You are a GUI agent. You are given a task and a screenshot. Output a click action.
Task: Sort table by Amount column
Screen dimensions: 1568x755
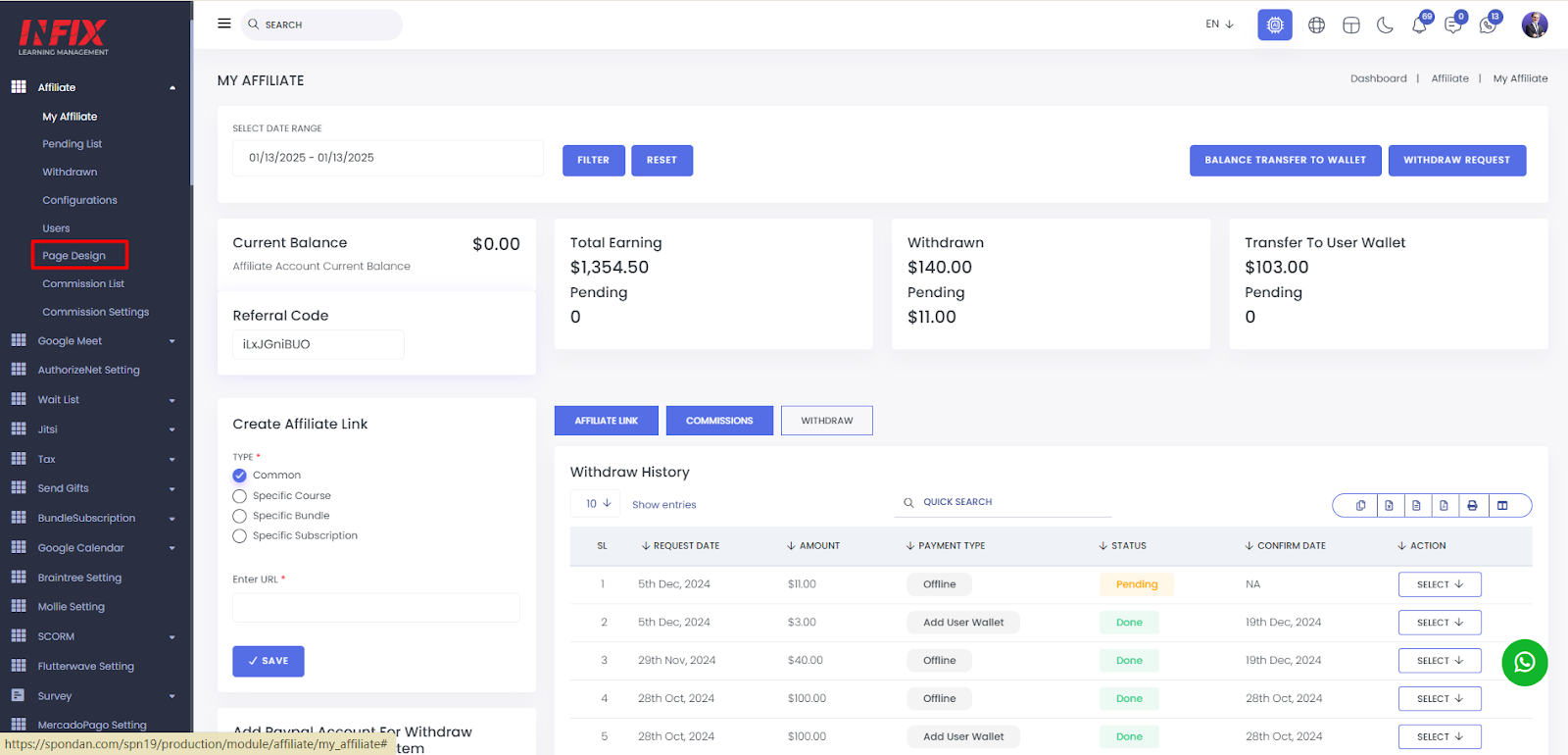813,546
